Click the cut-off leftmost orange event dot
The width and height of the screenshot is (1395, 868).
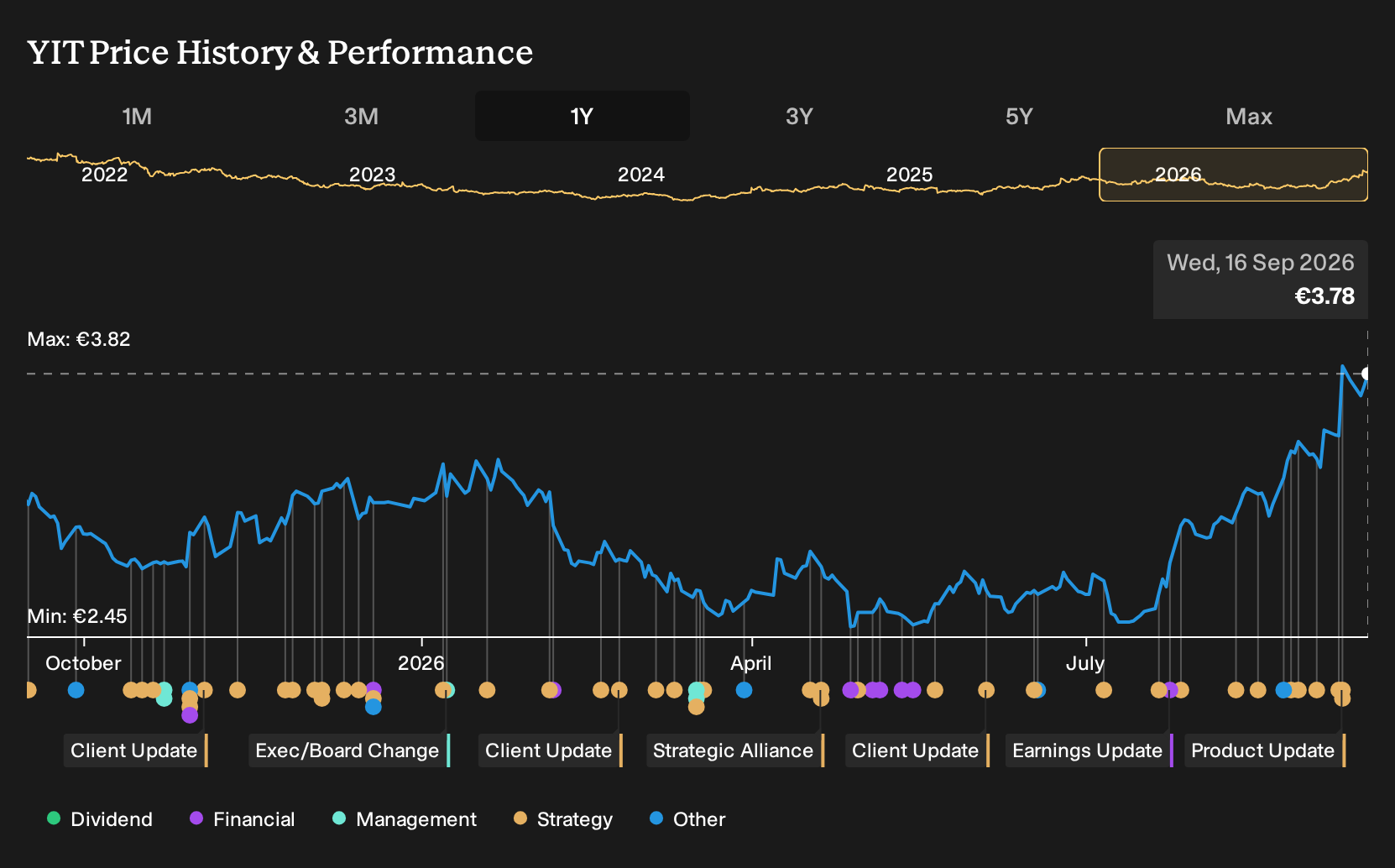(x=30, y=690)
